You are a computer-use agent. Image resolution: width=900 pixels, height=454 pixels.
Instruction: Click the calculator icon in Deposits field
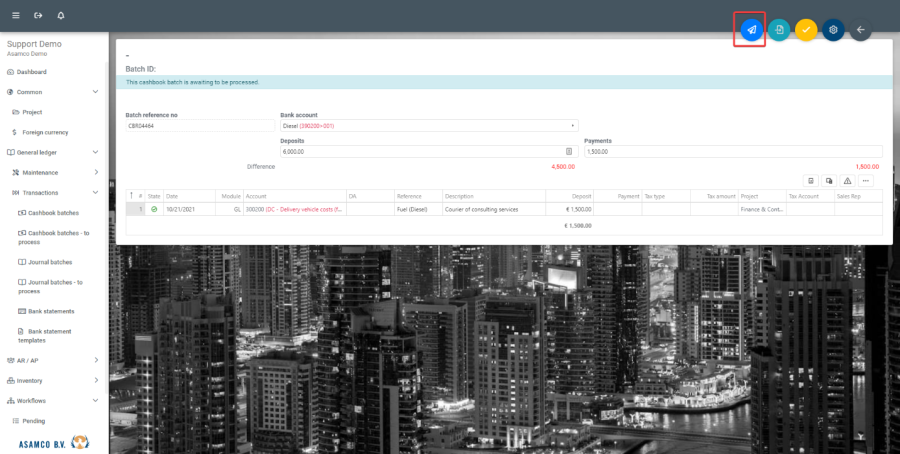569,152
